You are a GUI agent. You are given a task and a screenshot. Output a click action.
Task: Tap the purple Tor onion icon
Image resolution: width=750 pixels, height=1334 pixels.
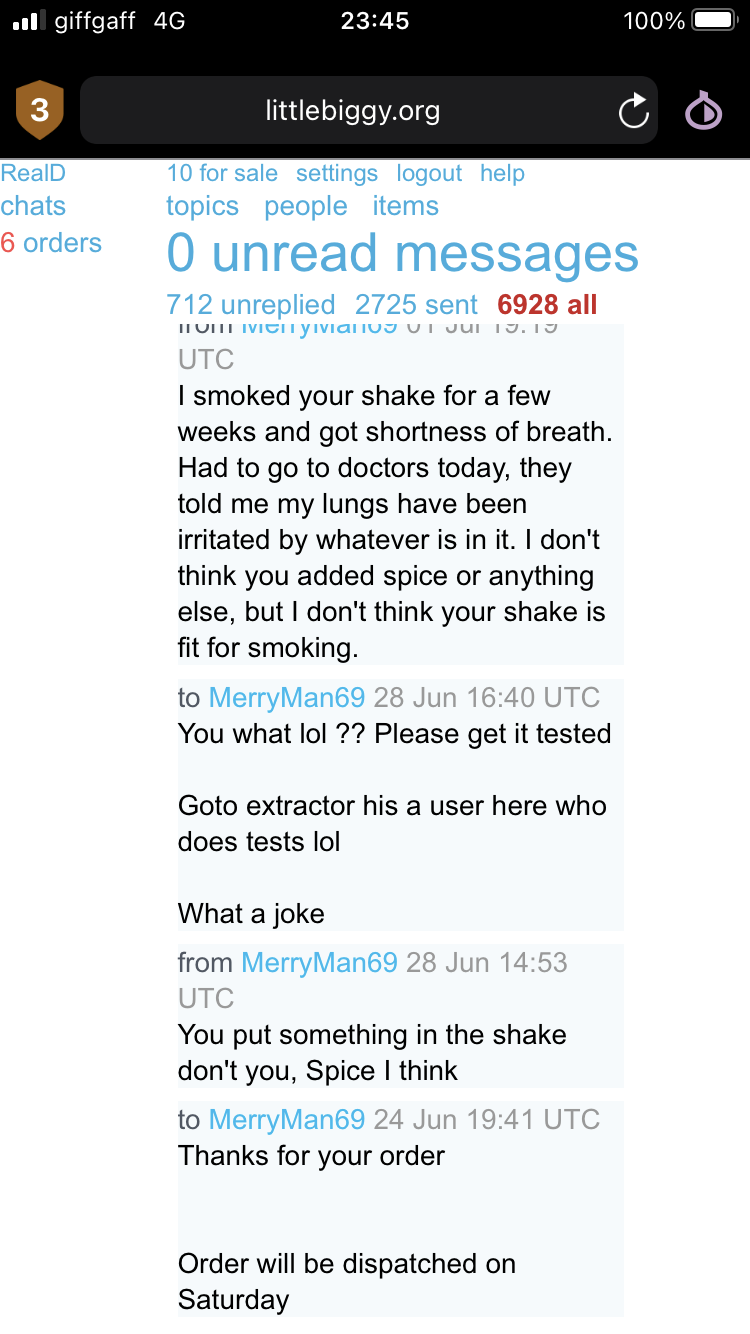pyautogui.click(x=703, y=111)
